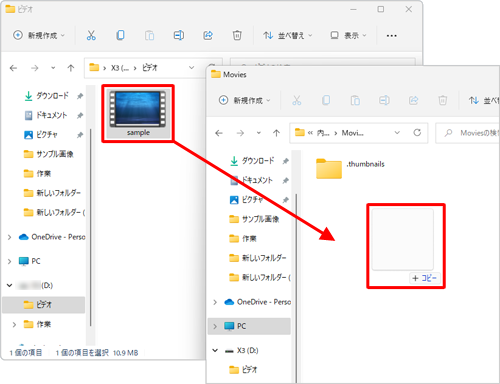The width and height of the screenshot is (500, 384).
Task: Click Rename icon in Movies window toolbar
Action: [x=384, y=100]
